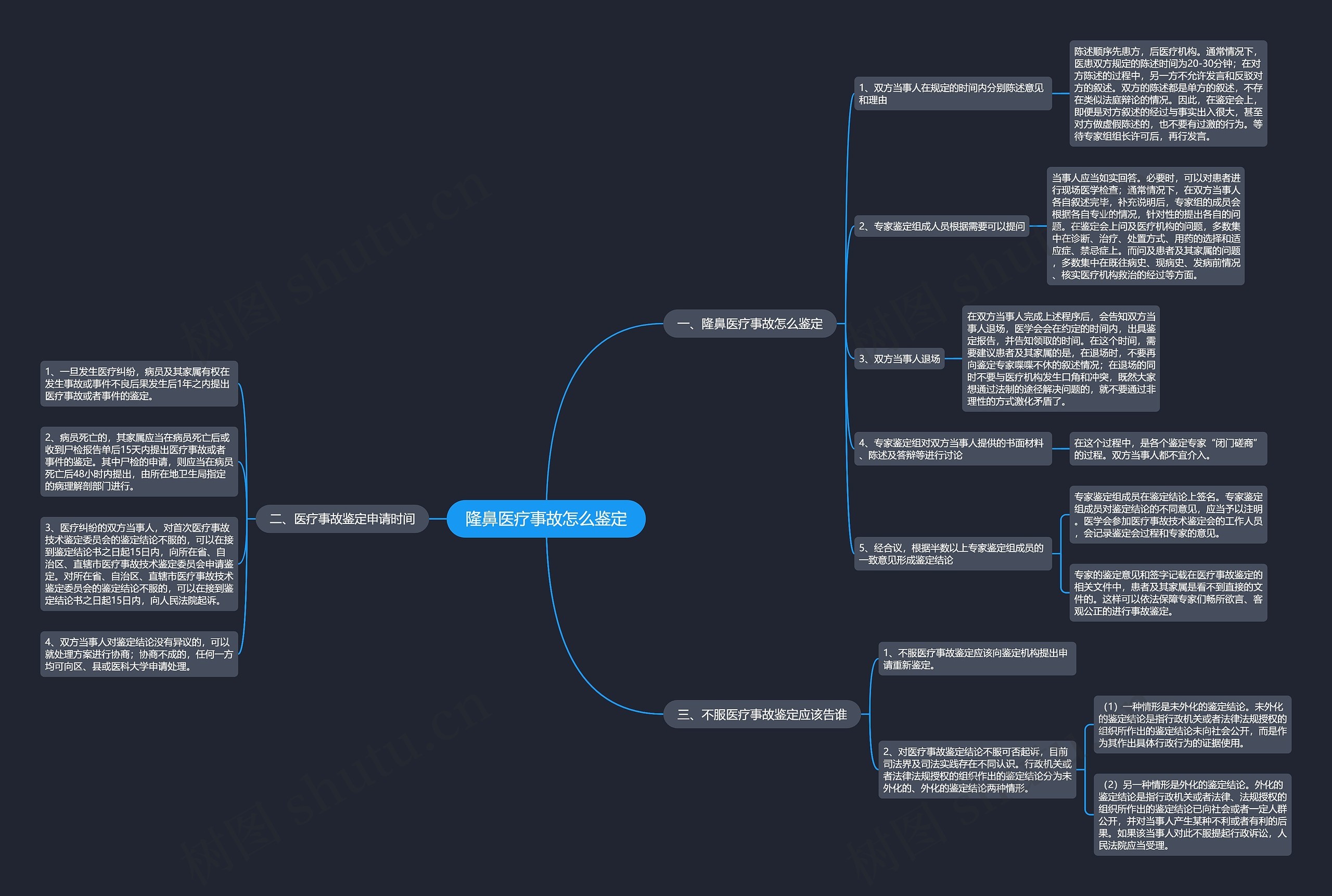Select the central node 隆鼻医疗事故怎么鉴定

click(x=546, y=519)
